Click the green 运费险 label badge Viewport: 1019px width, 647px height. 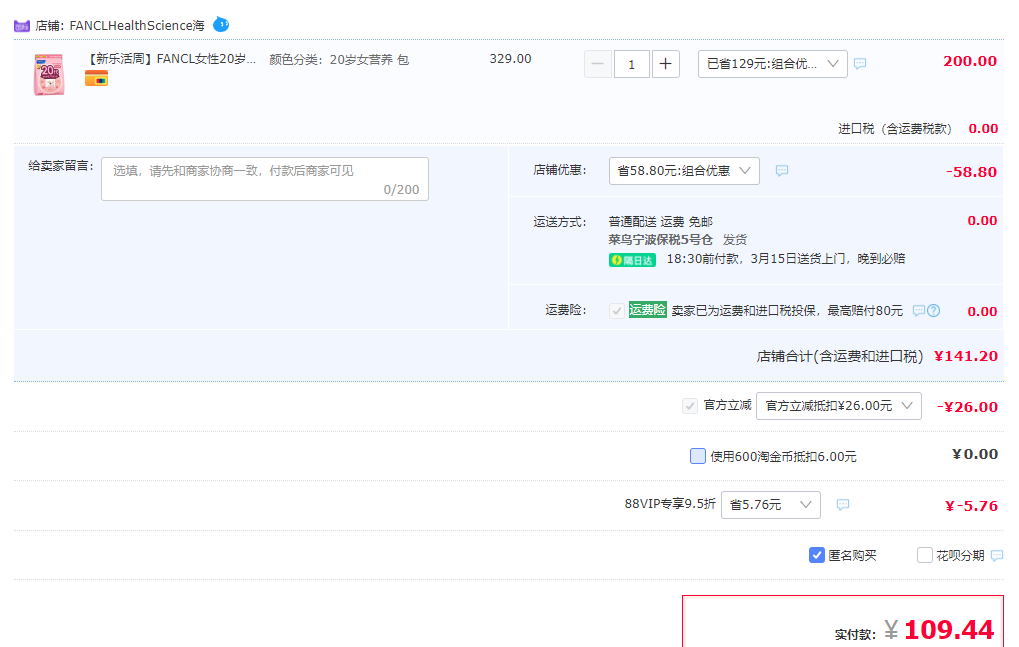pyautogui.click(x=647, y=310)
